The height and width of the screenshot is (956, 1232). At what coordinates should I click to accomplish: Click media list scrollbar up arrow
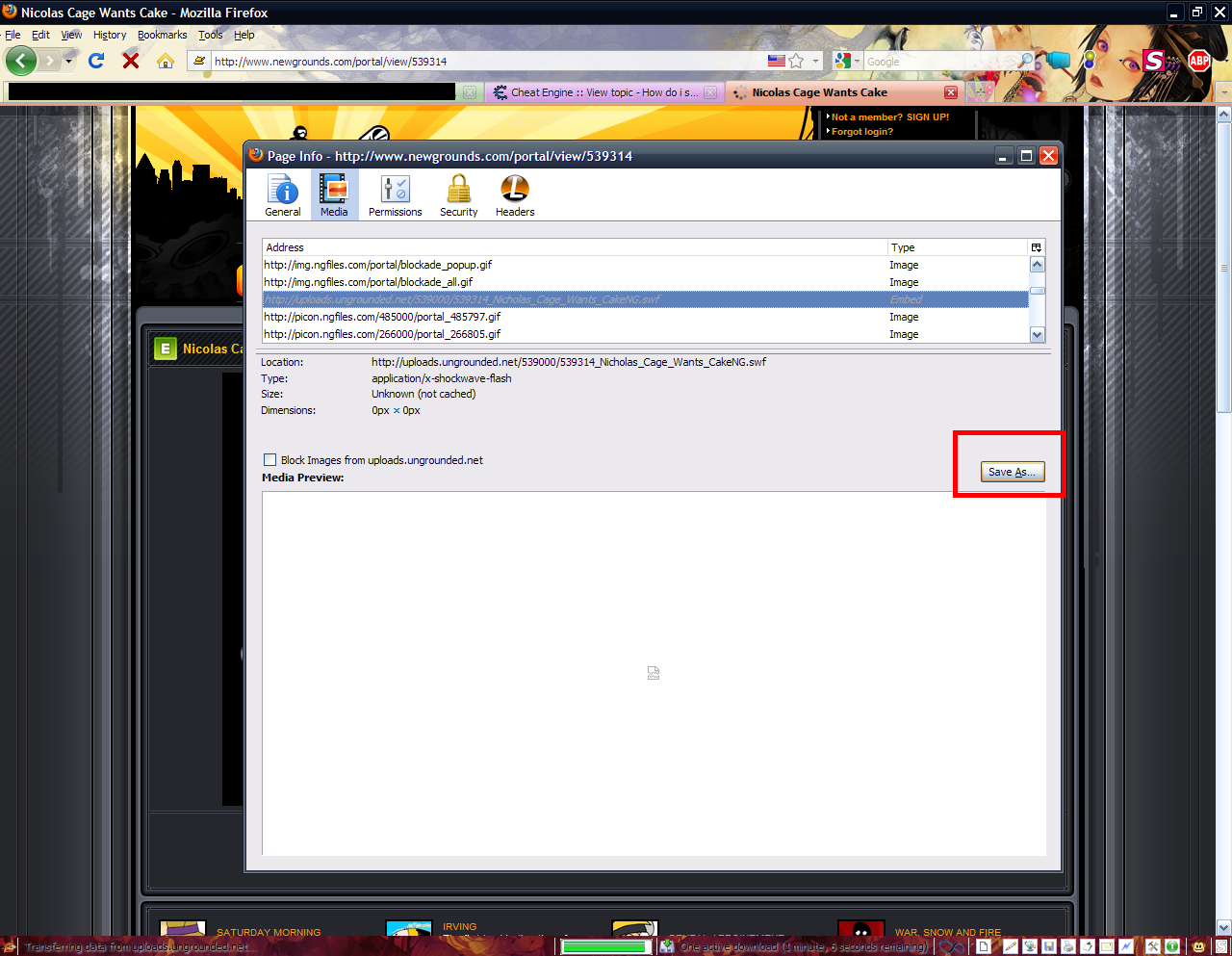(x=1037, y=264)
